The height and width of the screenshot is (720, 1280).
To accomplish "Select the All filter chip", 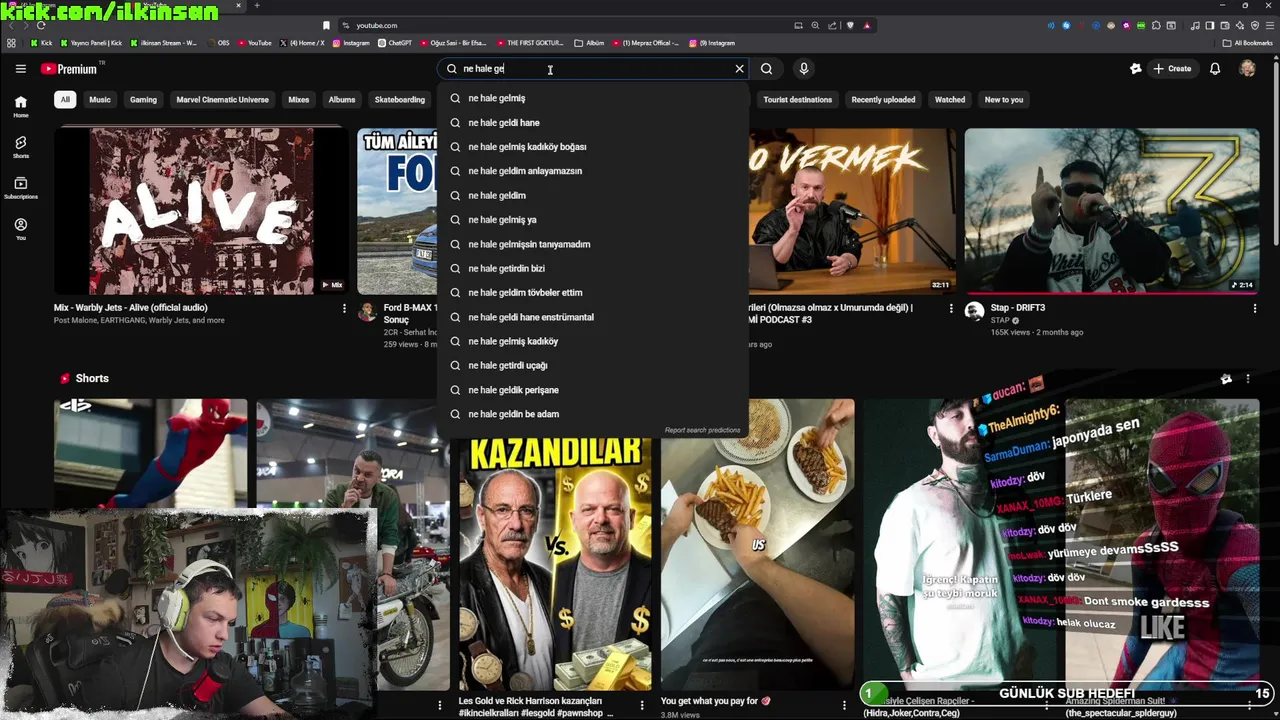I will [65, 99].
